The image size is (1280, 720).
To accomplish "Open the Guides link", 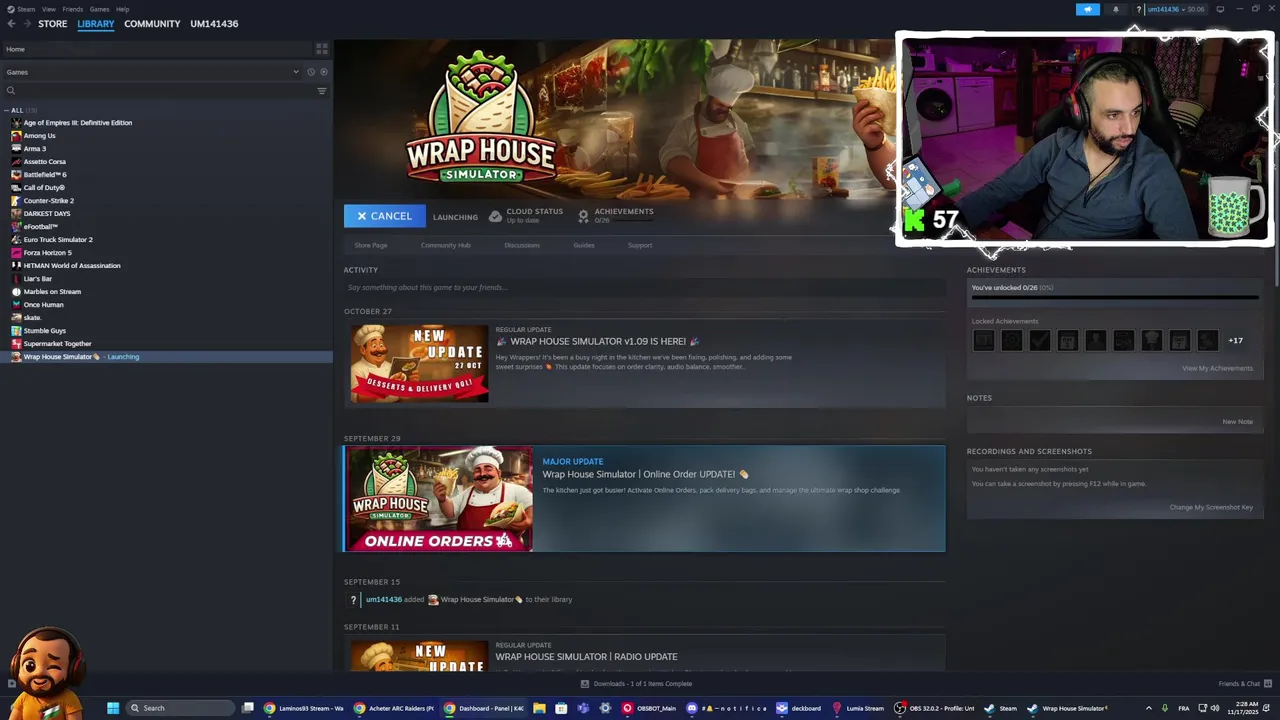I will point(584,245).
